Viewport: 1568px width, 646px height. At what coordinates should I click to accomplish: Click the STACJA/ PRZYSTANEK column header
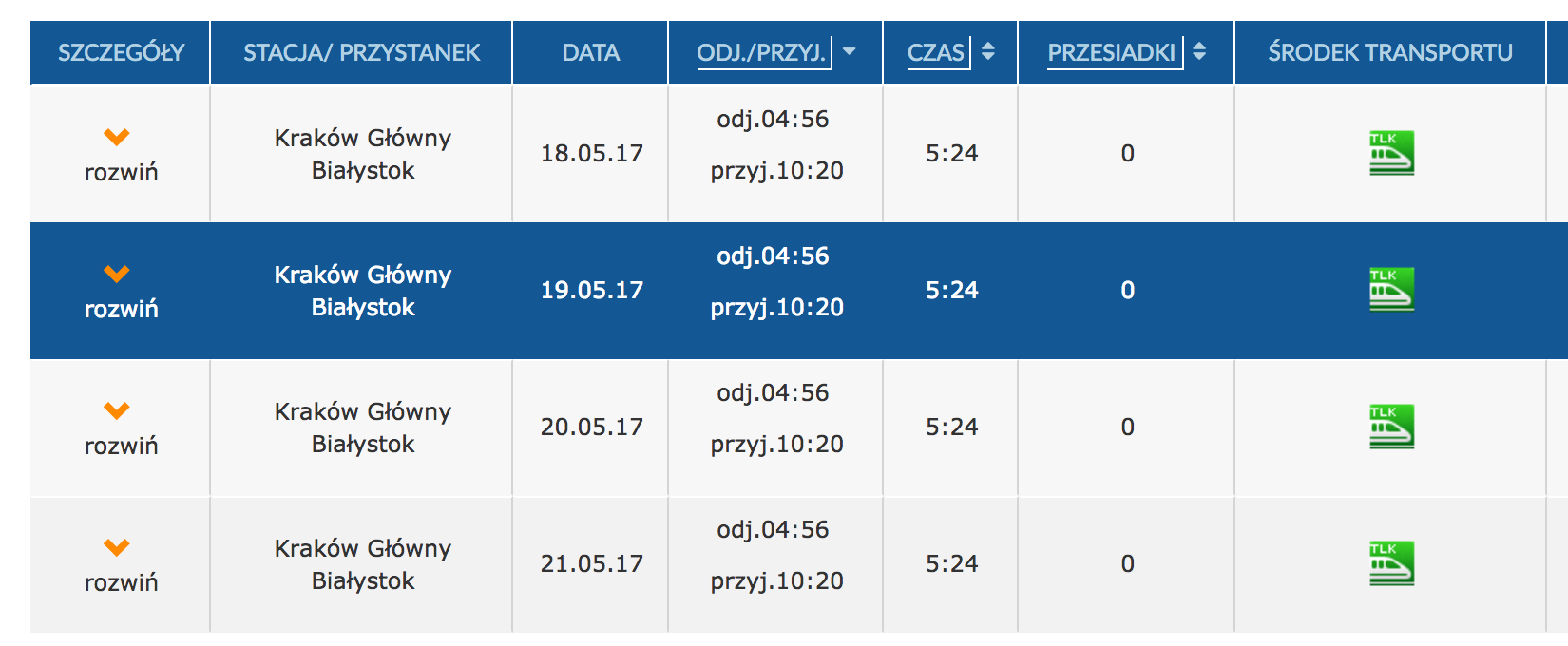pyautogui.click(x=361, y=52)
